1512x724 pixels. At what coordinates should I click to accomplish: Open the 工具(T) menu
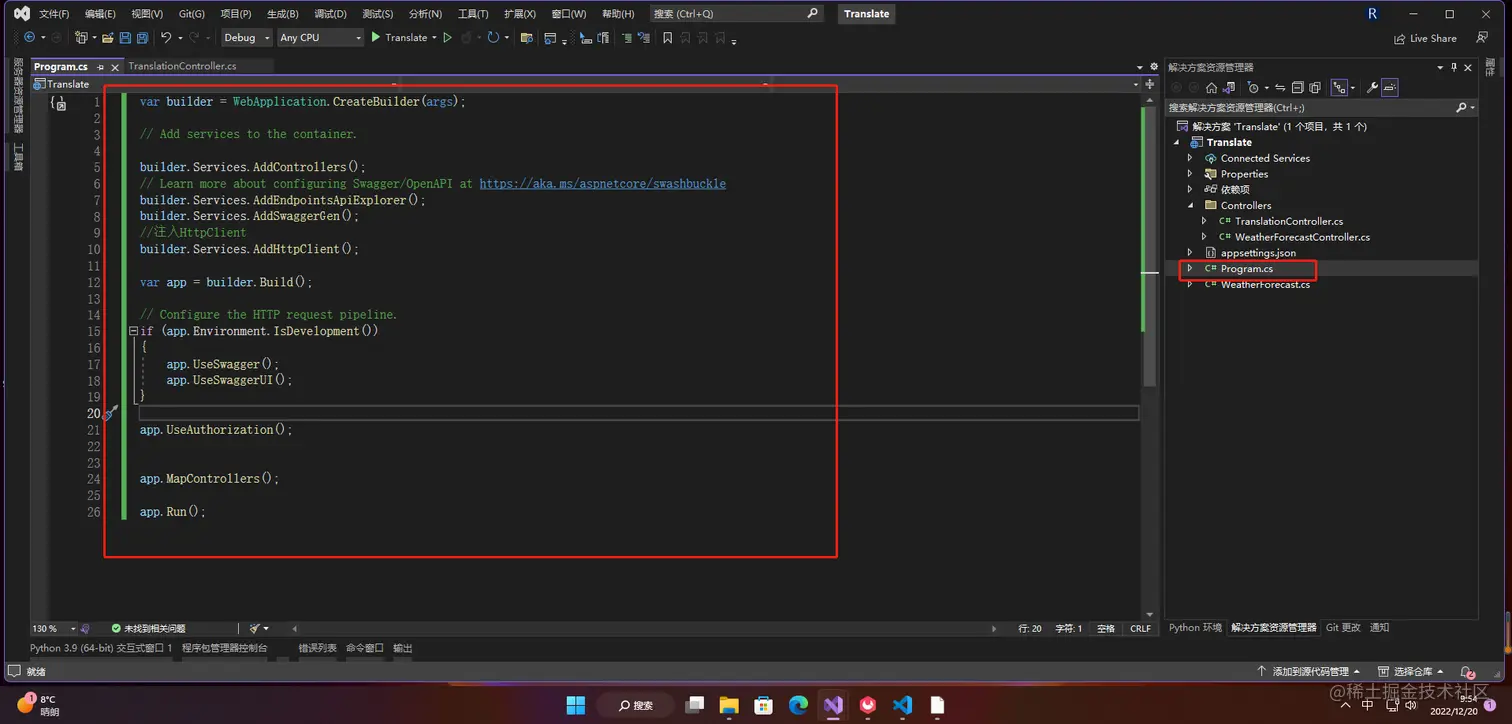point(473,14)
